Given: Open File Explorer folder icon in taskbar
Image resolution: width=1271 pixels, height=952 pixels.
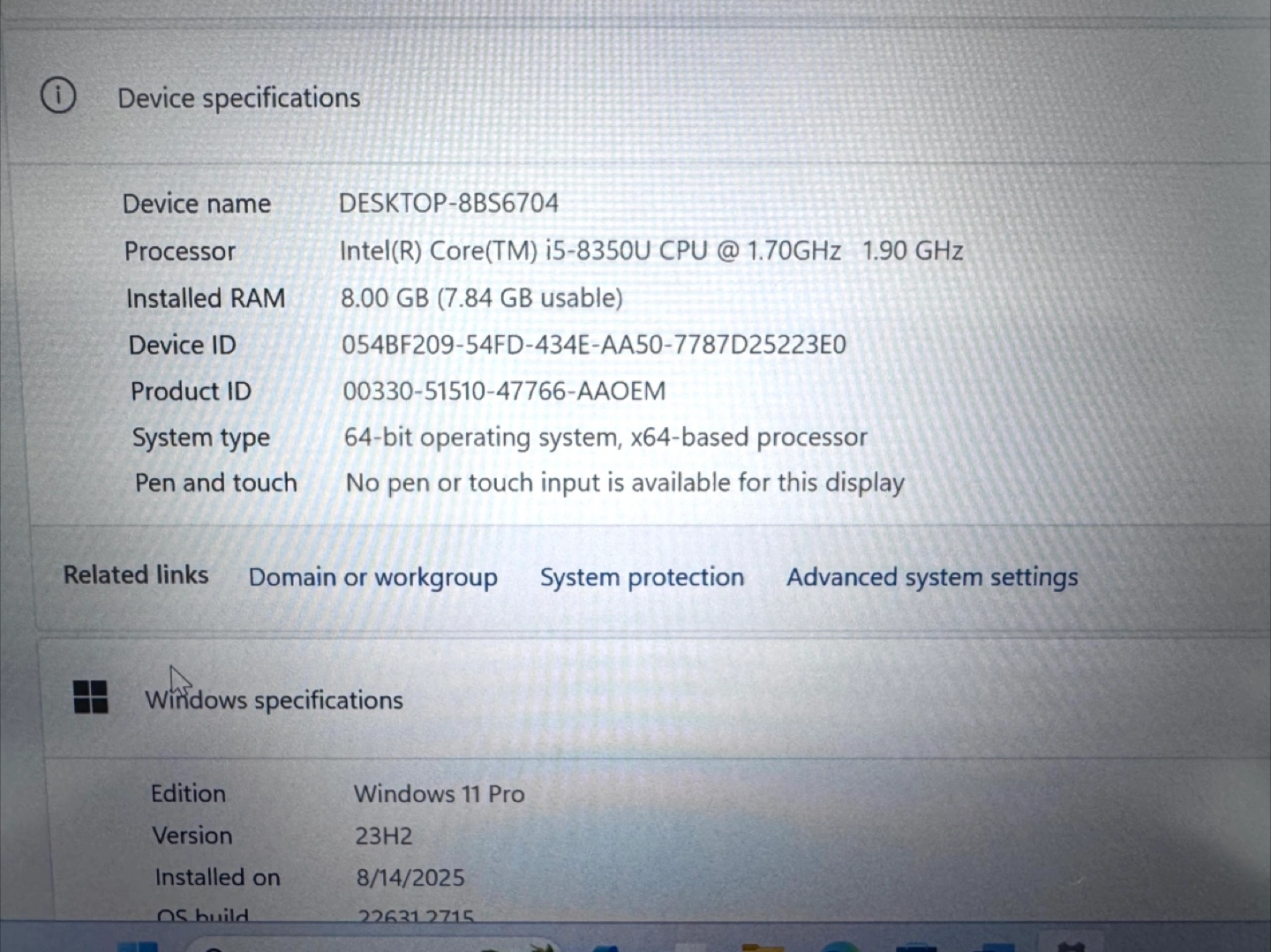Looking at the screenshot, I should (x=763, y=948).
